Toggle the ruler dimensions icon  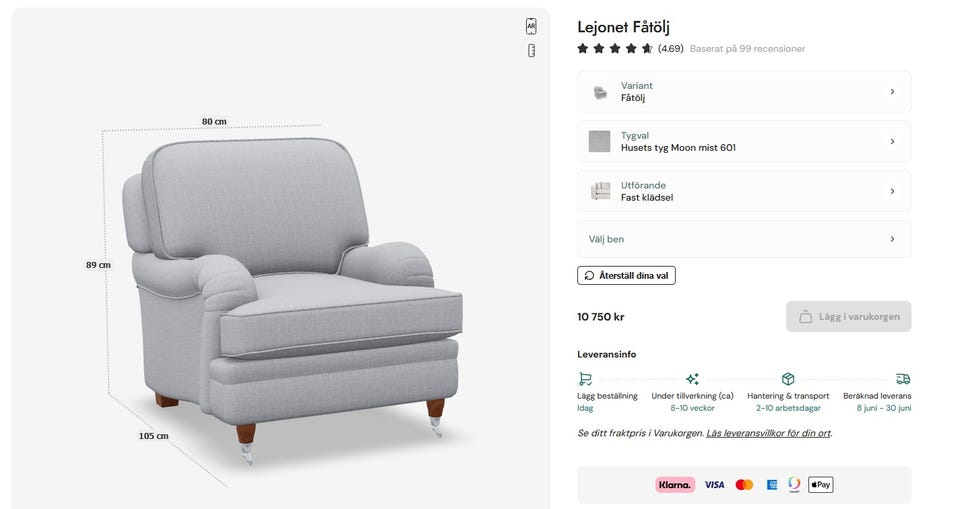point(531,50)
